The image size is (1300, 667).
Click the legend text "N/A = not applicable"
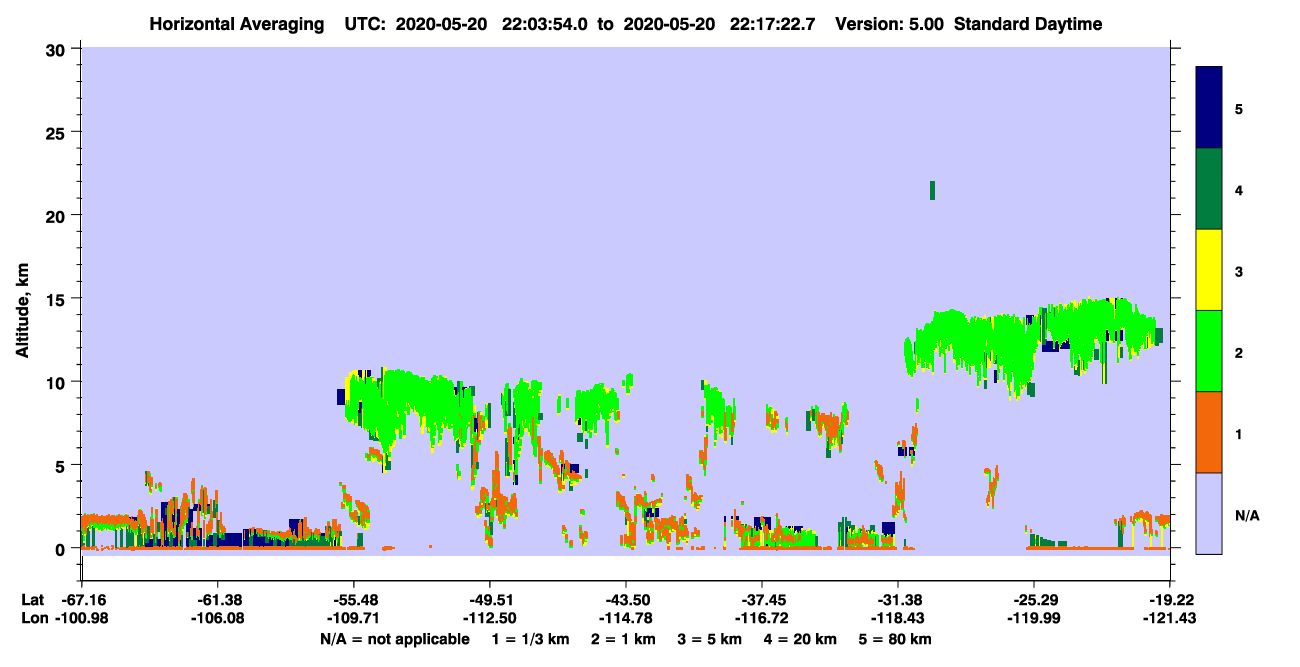(395, 639)
